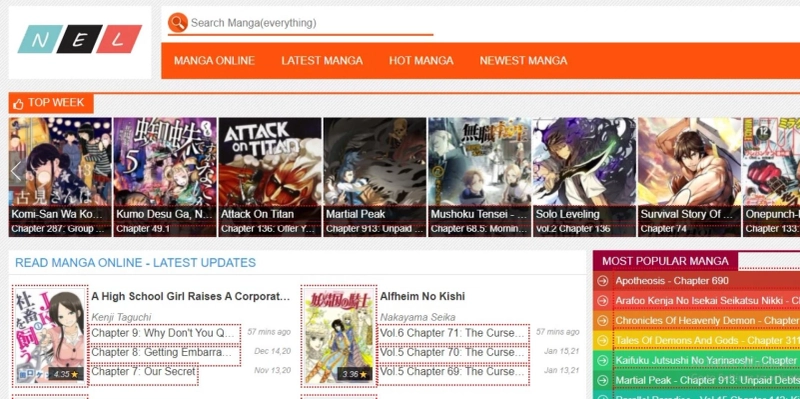This screenshot has width=800, height=399.
Task: Open Survival Story Of cover thumbnail
Action: click(x=689, y=161)
